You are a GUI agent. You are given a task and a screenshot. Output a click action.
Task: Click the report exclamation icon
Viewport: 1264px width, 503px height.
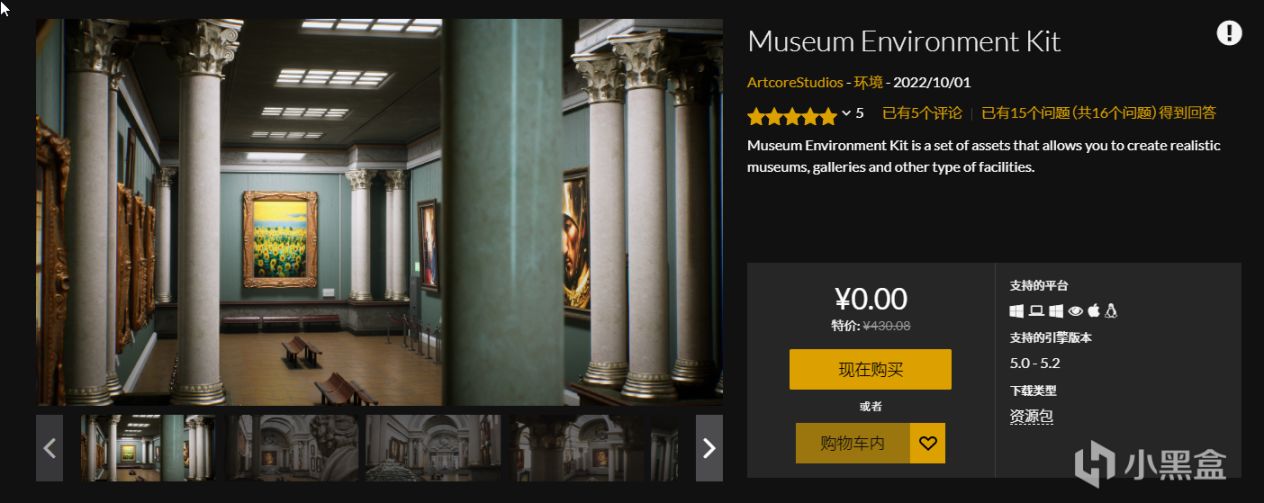pos(1229,34)
